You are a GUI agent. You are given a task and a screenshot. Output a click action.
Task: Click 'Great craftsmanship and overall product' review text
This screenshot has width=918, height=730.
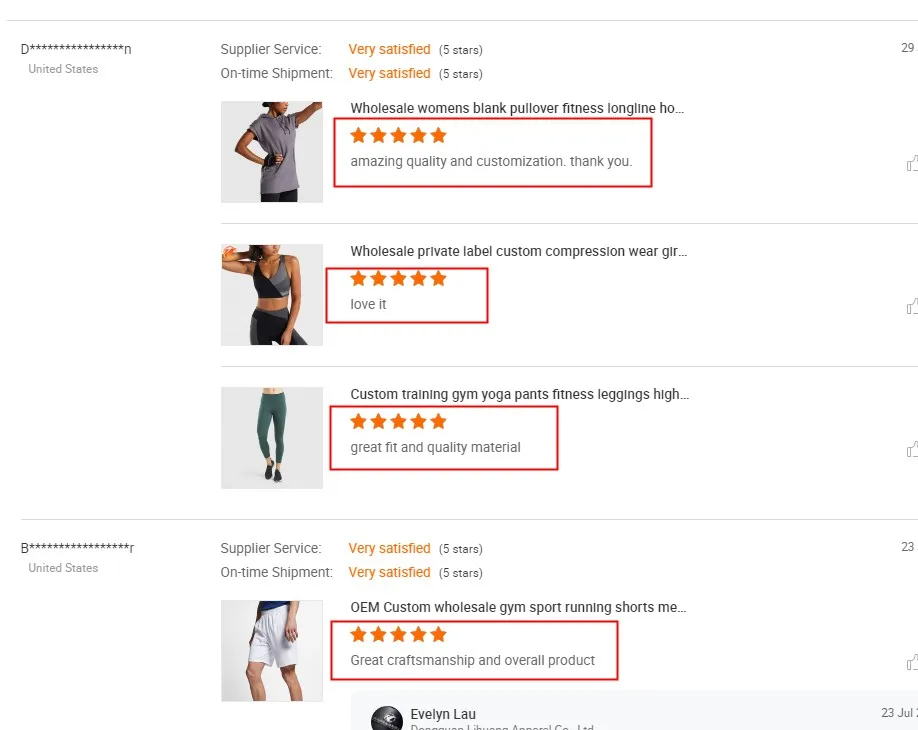[472, 660]
